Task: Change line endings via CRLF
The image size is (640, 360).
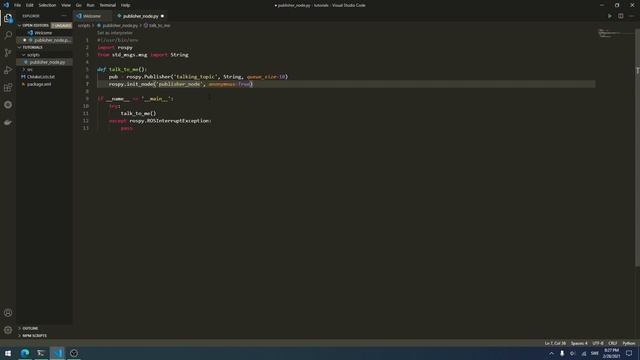Action: (x=613, y=343)
